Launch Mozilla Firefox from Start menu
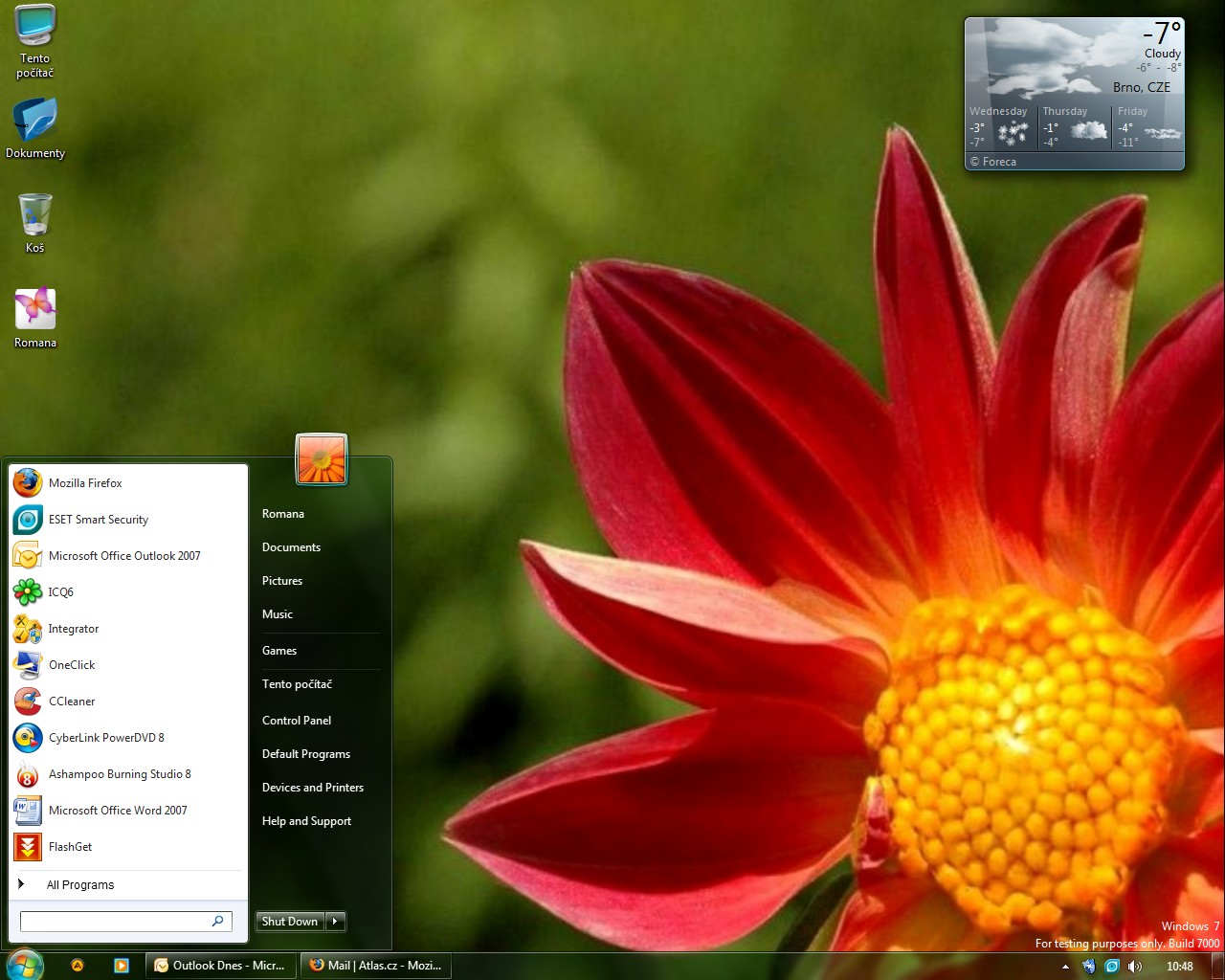This screenshot has height=980, width=1225. pyautogui.click(x=85, y=483)
